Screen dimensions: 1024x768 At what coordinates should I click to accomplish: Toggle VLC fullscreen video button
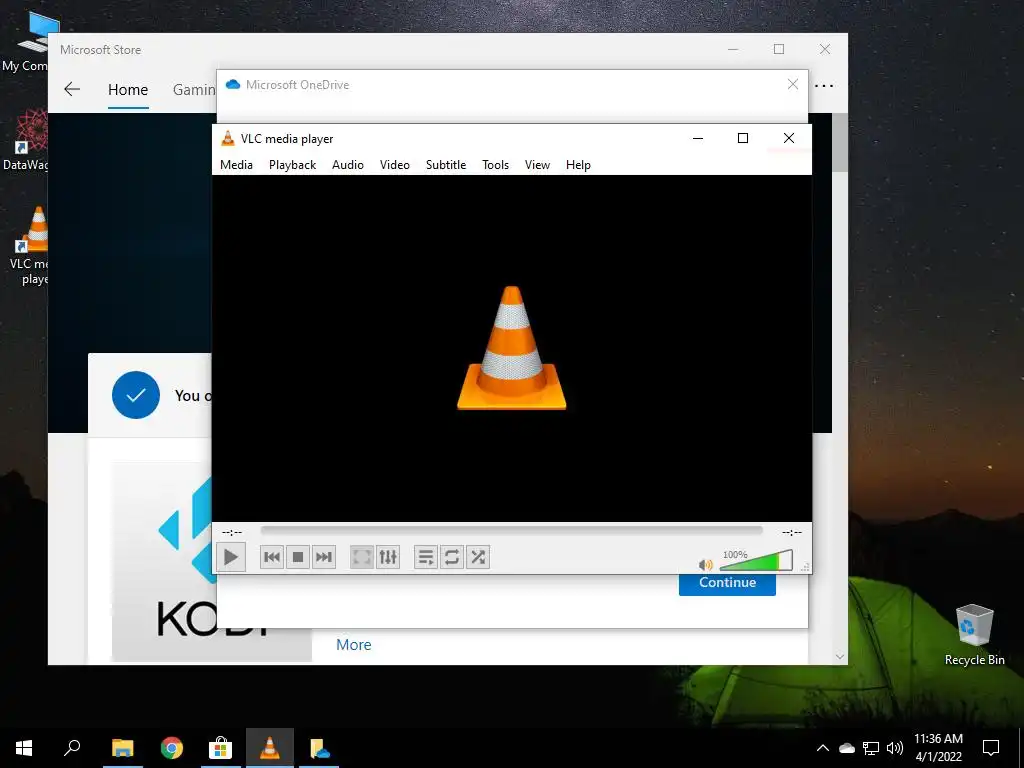362,557
